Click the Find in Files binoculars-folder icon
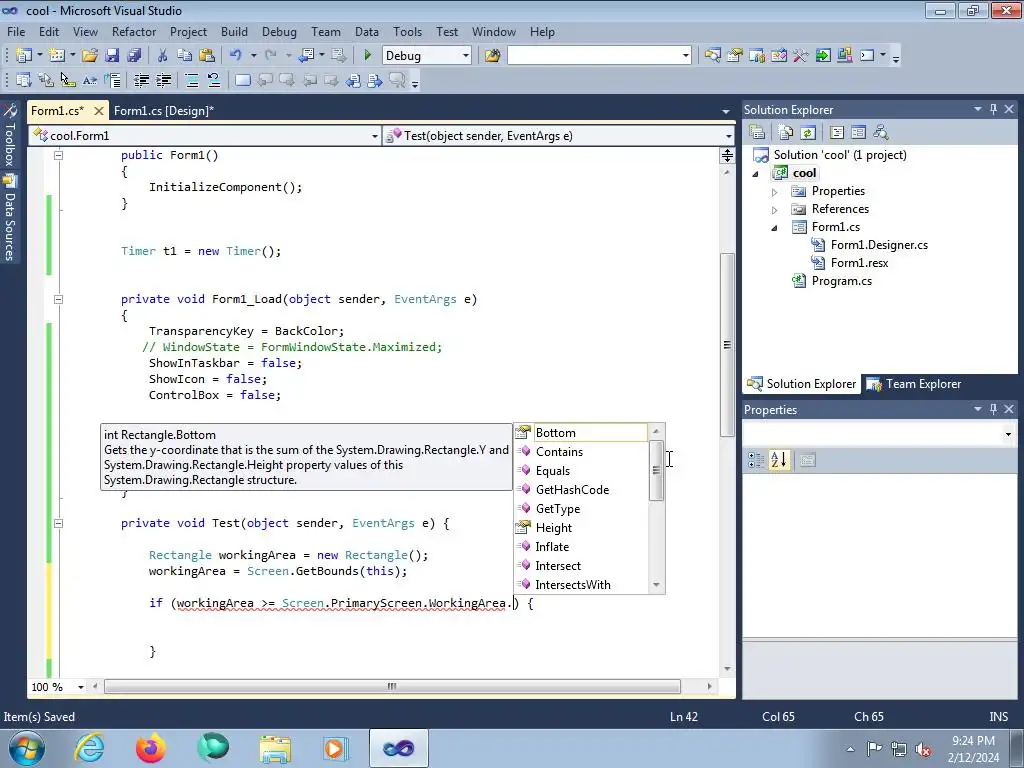This screenshot has height=768, width=1024. tap(492, 56)
